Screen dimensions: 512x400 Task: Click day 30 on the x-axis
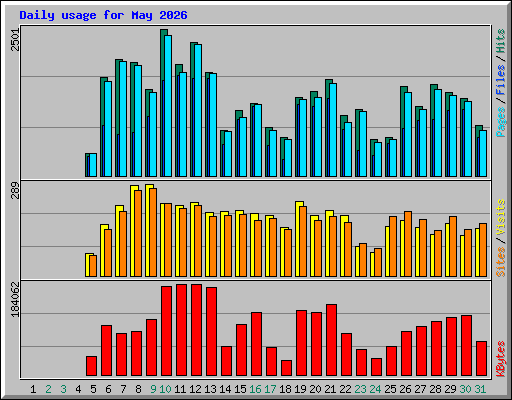tap(465, 389)
